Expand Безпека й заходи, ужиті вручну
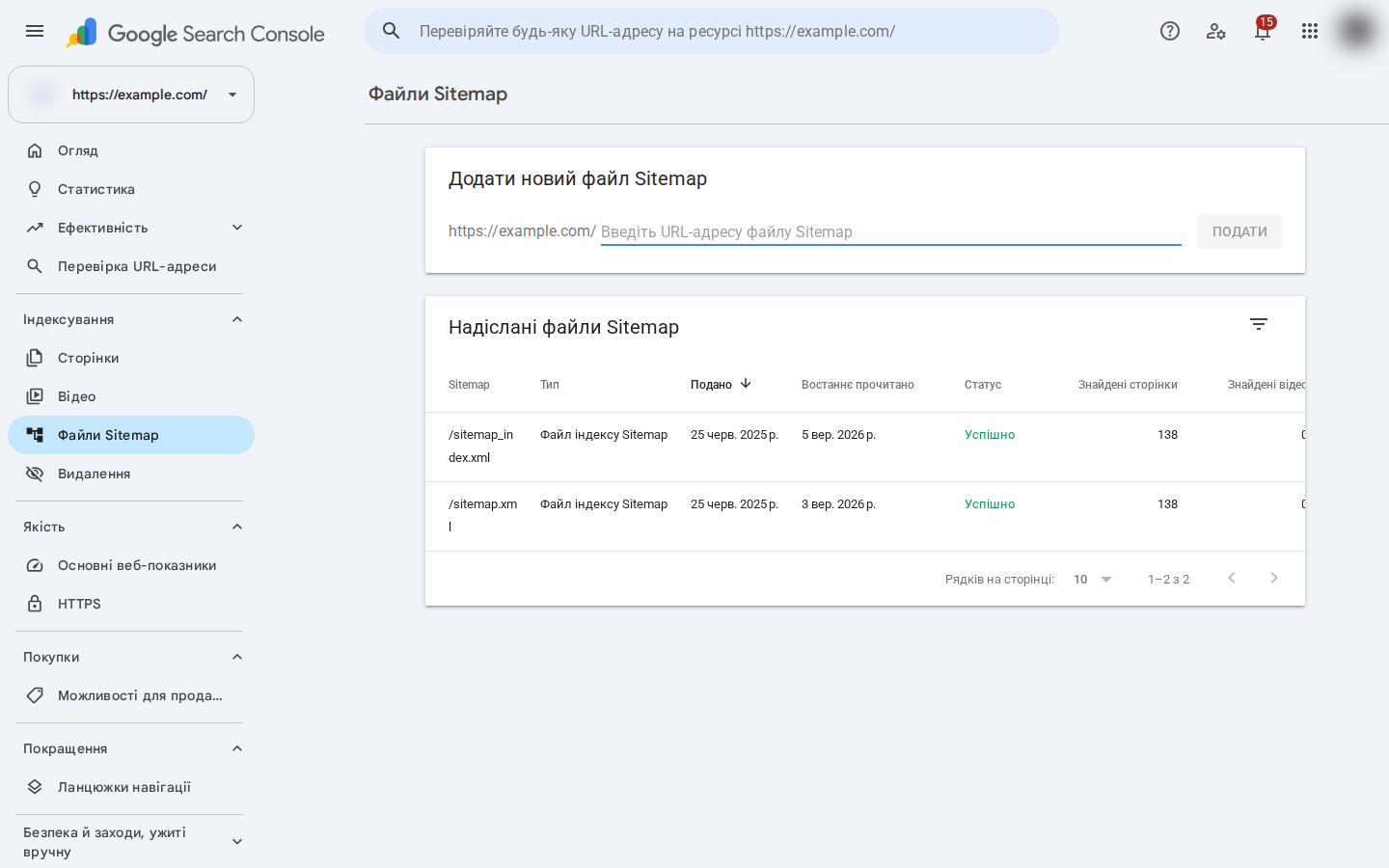This screenshot has height=868, width=1389. pos(237,842)
